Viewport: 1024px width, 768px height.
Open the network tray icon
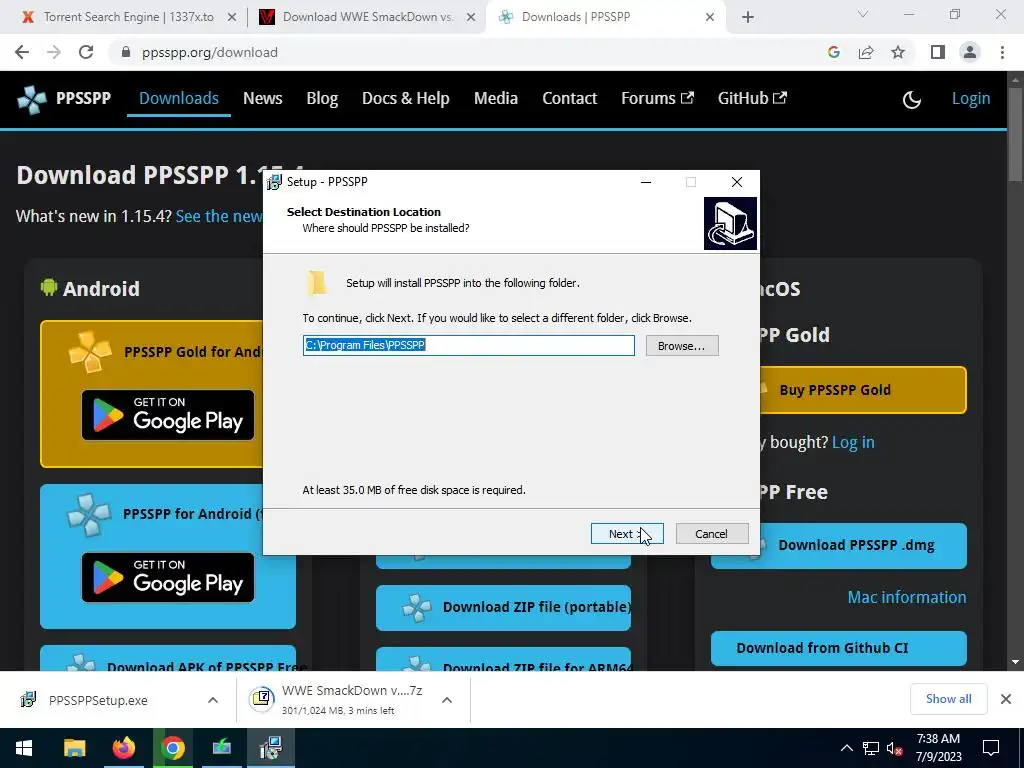click(871, 748)
